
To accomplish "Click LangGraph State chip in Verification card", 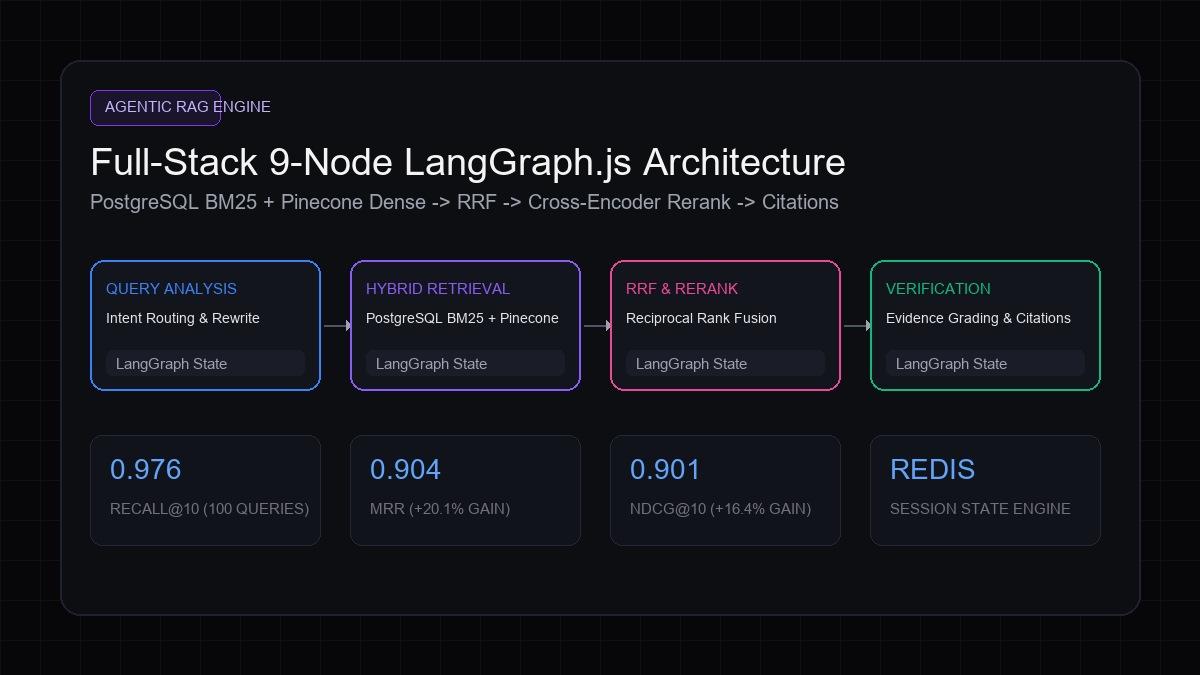I will [985, 363].
